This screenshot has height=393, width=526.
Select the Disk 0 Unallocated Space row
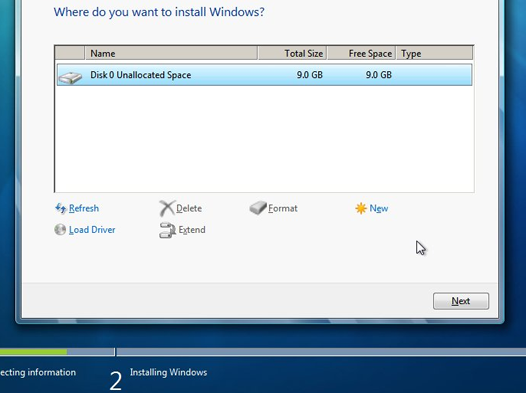[264, 75]
